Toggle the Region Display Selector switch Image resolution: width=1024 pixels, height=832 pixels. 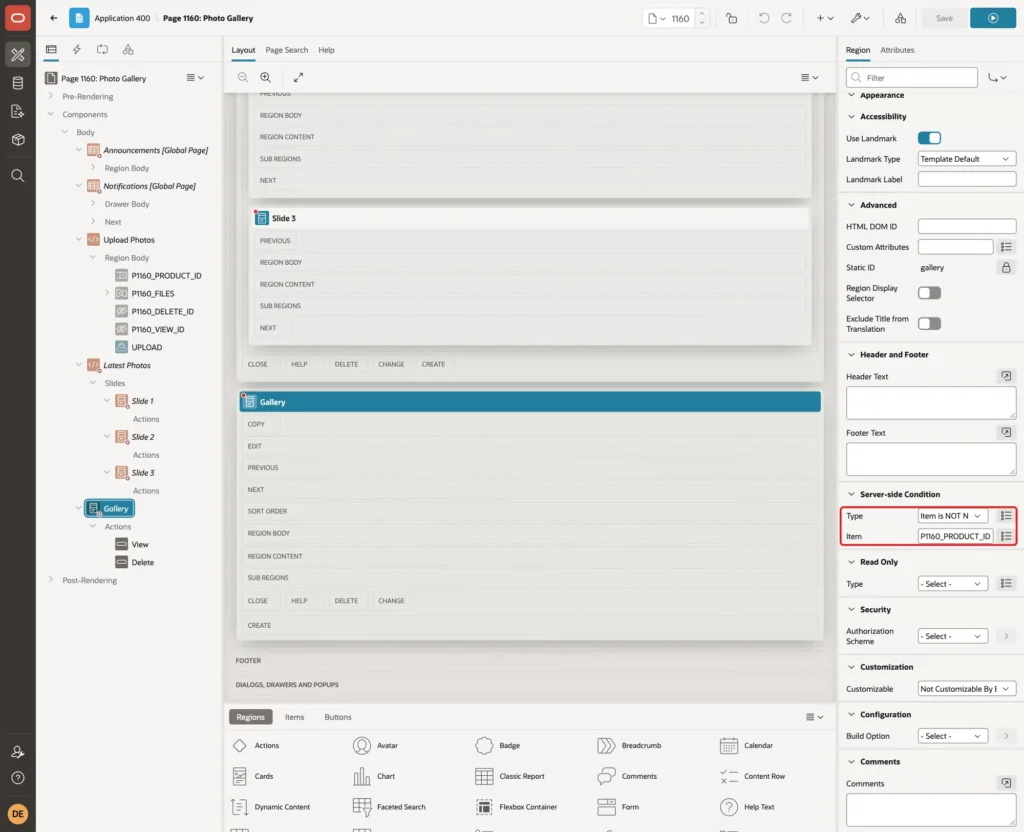click(929, 293)
